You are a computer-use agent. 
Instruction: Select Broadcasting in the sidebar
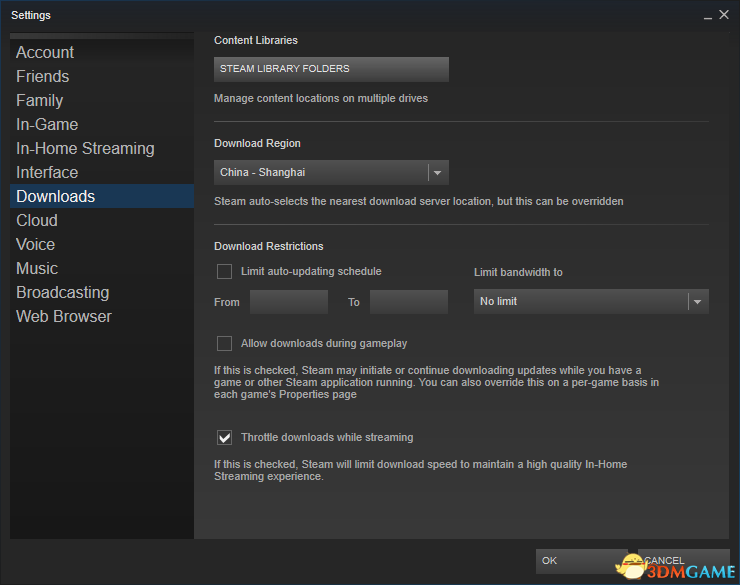click(102, 292)
